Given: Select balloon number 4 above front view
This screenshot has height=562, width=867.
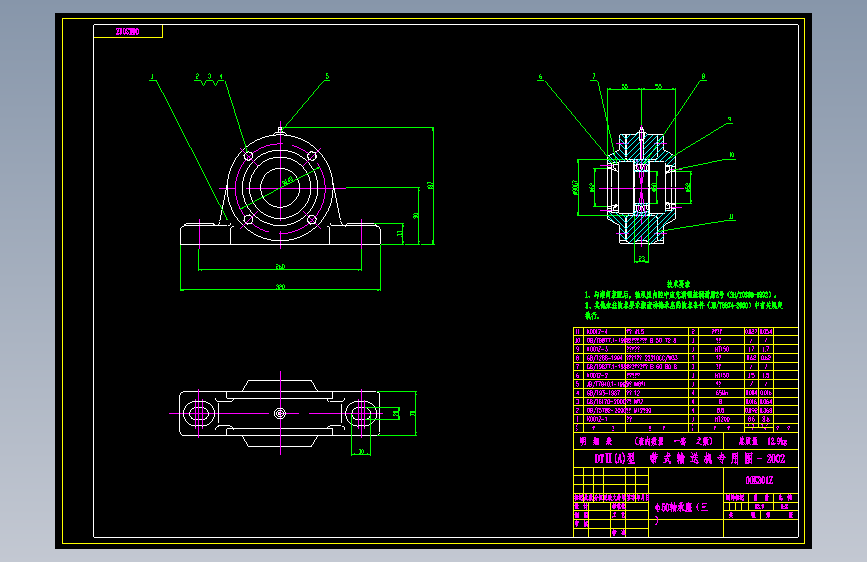Looking at the screenshot, I should coord(221,76).
